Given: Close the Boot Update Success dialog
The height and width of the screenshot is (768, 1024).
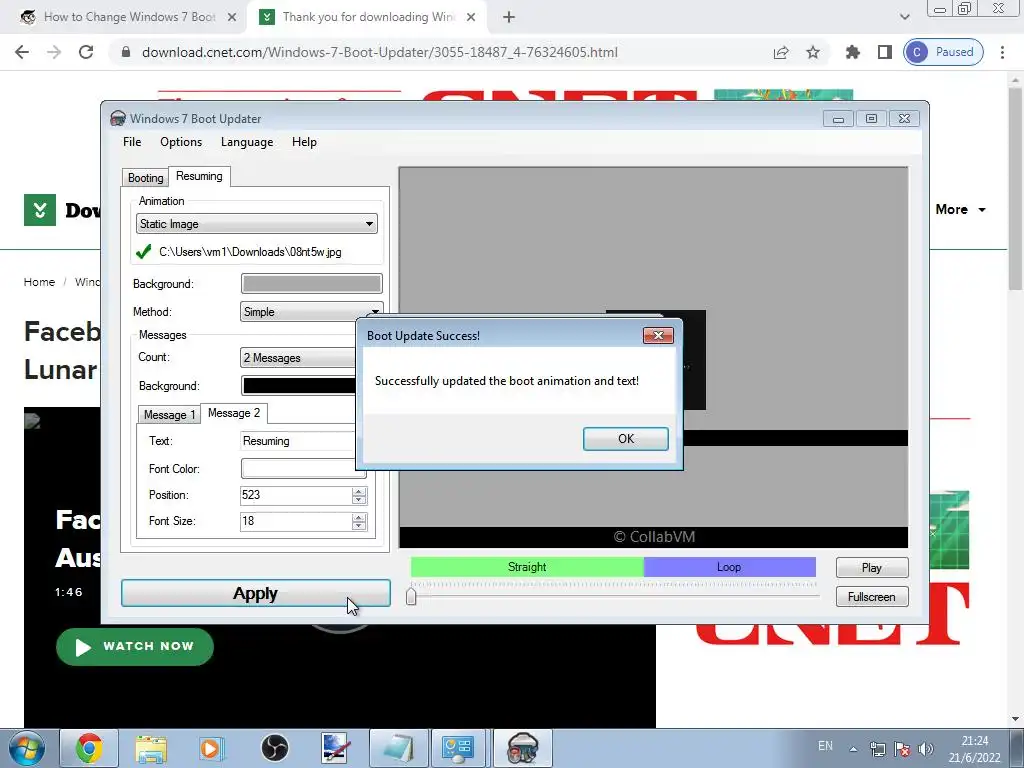Looking at the screenshot, I should coord(658,335).
